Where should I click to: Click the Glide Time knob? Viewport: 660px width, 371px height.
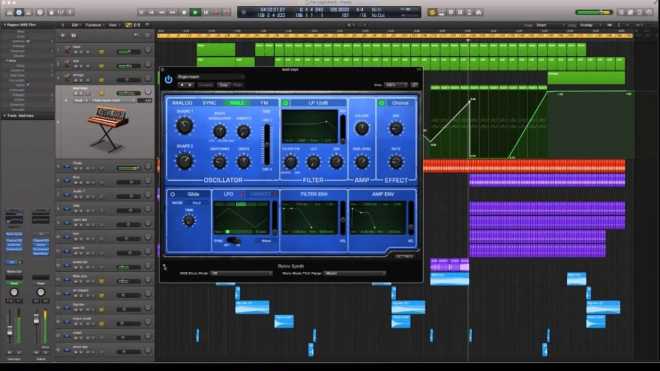tap(189, 220)
